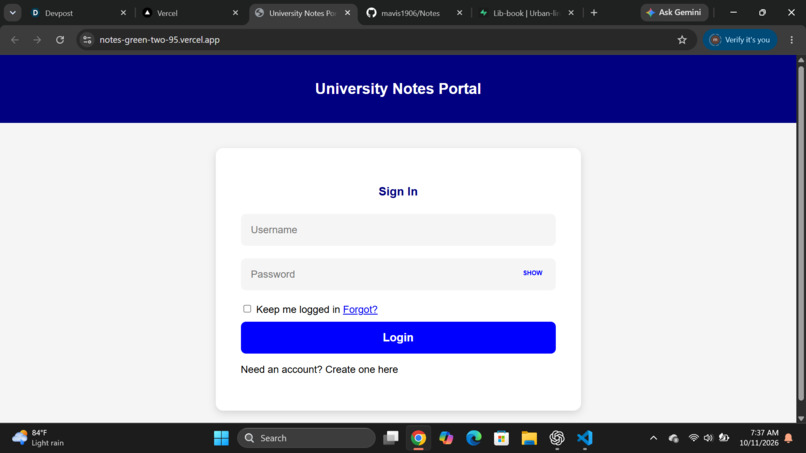Click the Ask Gemini button
Screen dimensions: 806x453
click(674, 12)
